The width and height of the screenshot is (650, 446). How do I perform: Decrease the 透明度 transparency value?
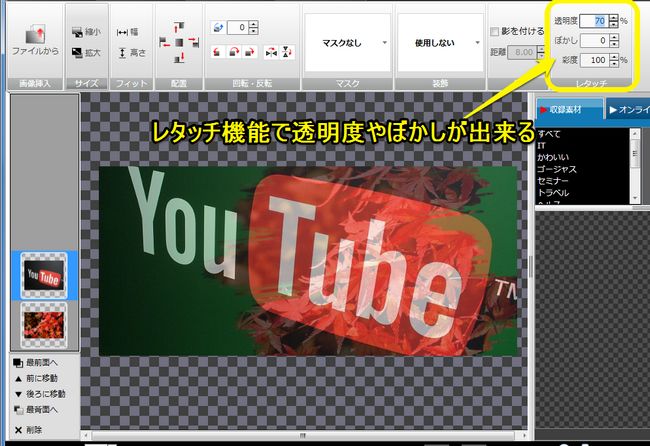point(614,24)
